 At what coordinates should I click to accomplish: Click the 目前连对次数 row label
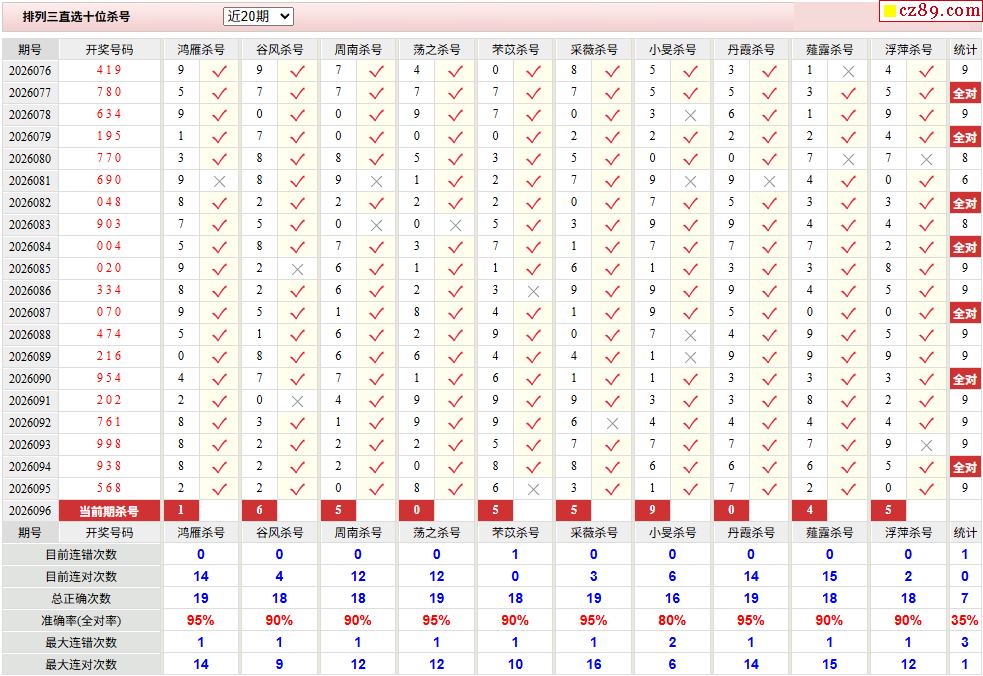click(x=81, y=577)
